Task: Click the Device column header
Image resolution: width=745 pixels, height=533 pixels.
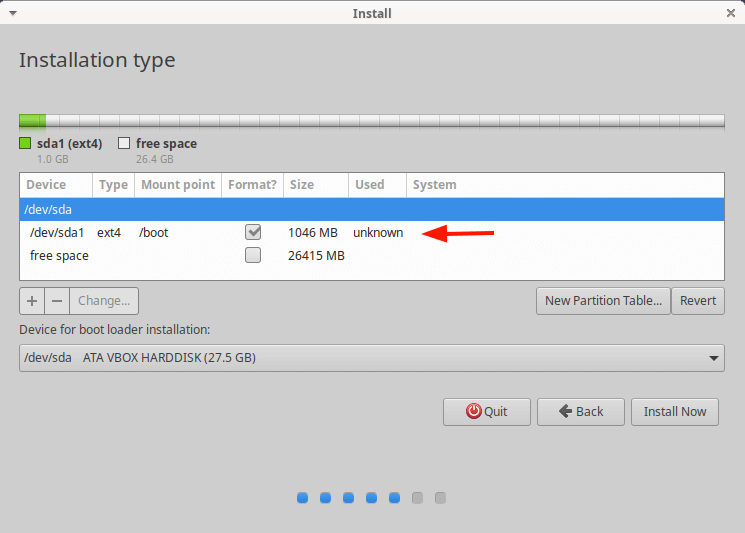Action: (56, 185)
